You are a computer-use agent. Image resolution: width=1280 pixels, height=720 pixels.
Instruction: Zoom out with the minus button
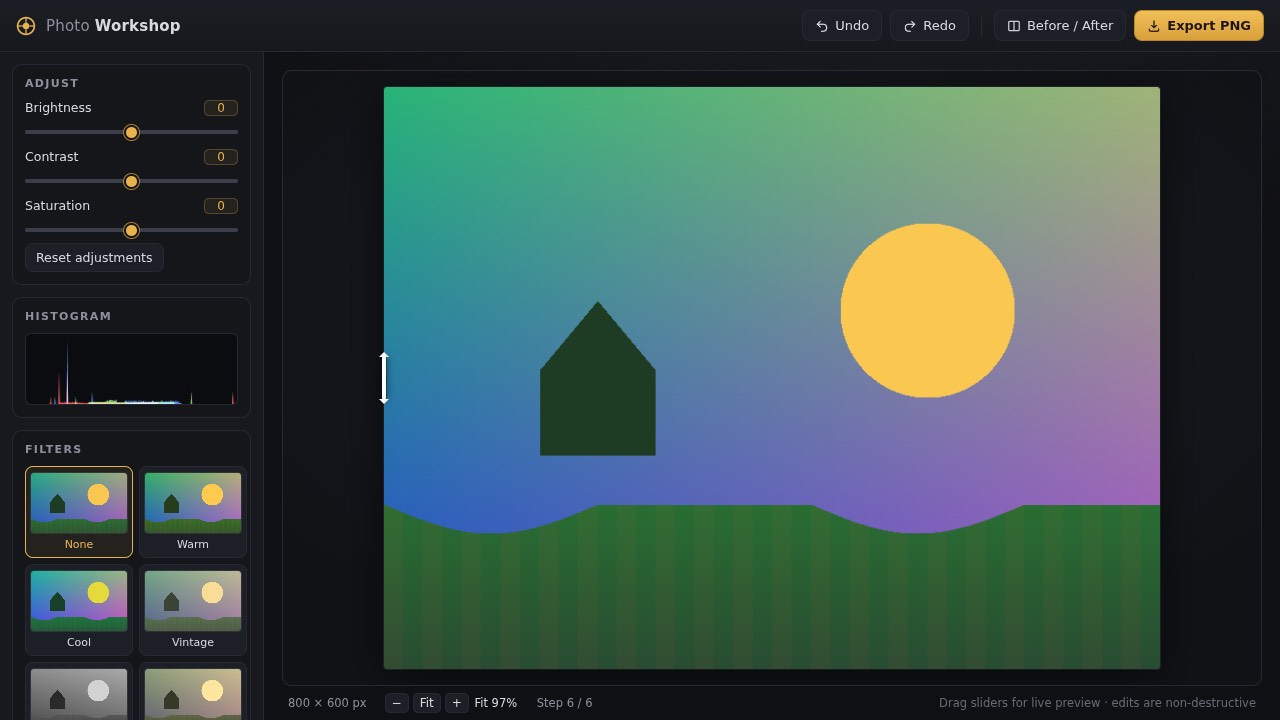click(x=397, y=703)
